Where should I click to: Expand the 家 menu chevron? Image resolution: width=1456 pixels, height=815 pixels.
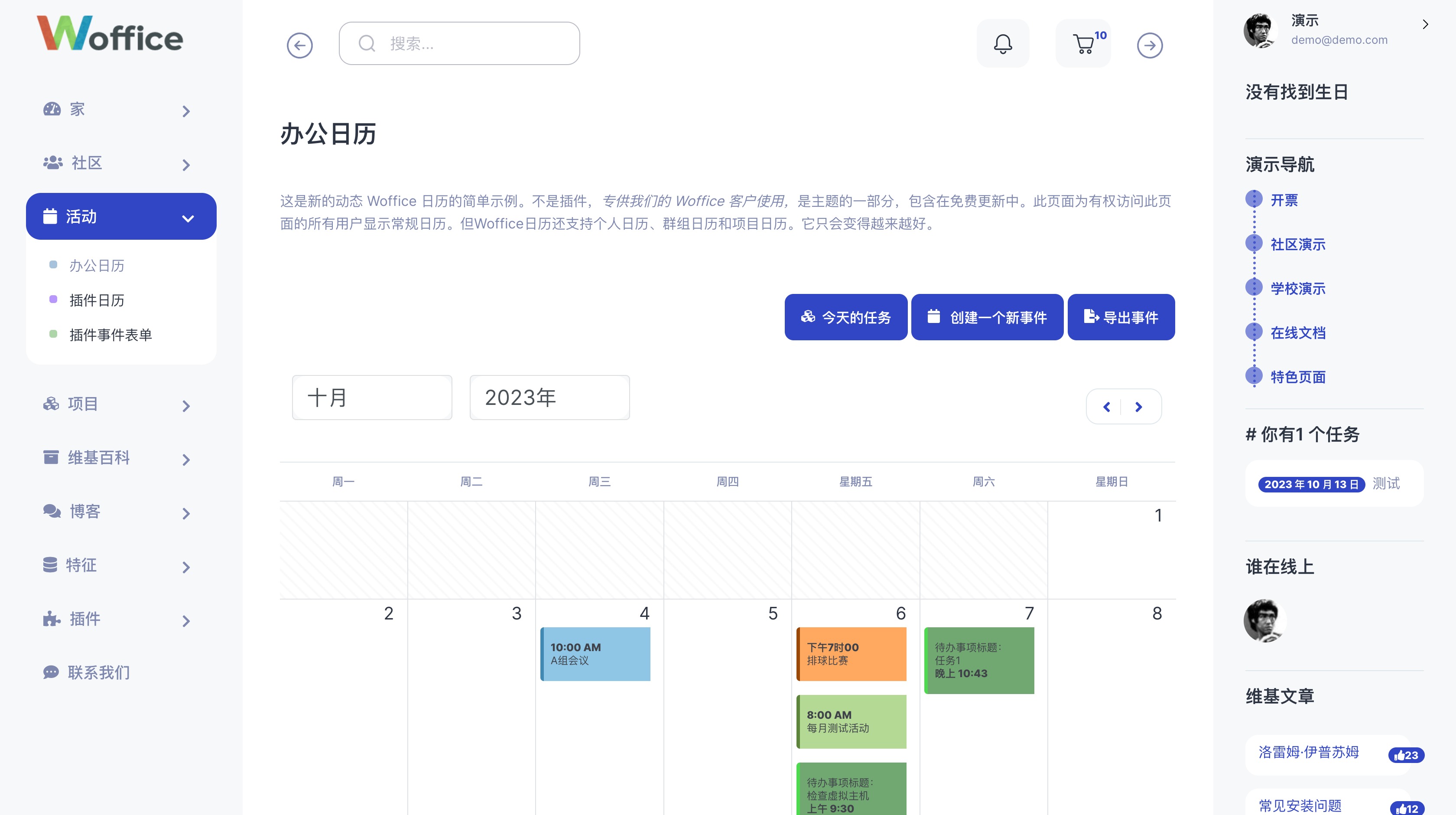click(186, 111)
